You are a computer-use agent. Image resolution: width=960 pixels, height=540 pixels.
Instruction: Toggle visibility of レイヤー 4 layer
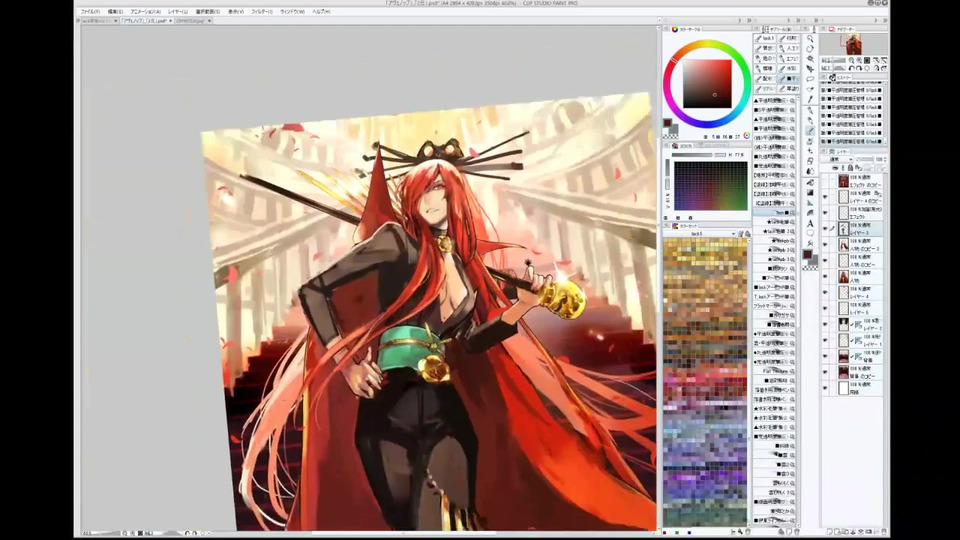coord(825,293)
